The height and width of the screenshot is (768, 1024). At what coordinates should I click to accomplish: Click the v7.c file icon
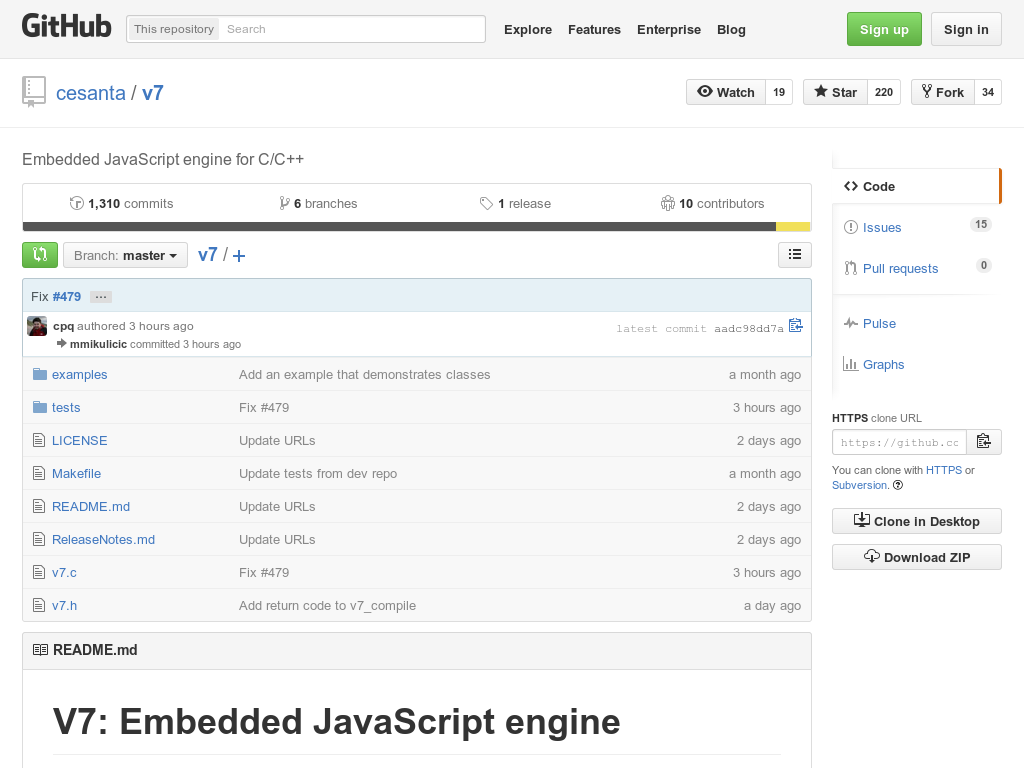tap(39, 573)
